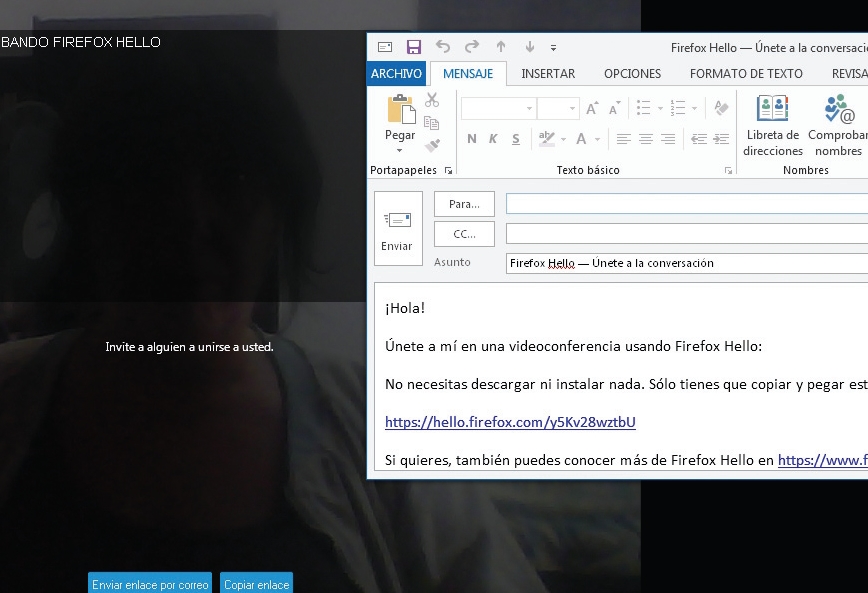Select the Format Painter brush icon
868x593 pixels.
(x=432, y=145)
